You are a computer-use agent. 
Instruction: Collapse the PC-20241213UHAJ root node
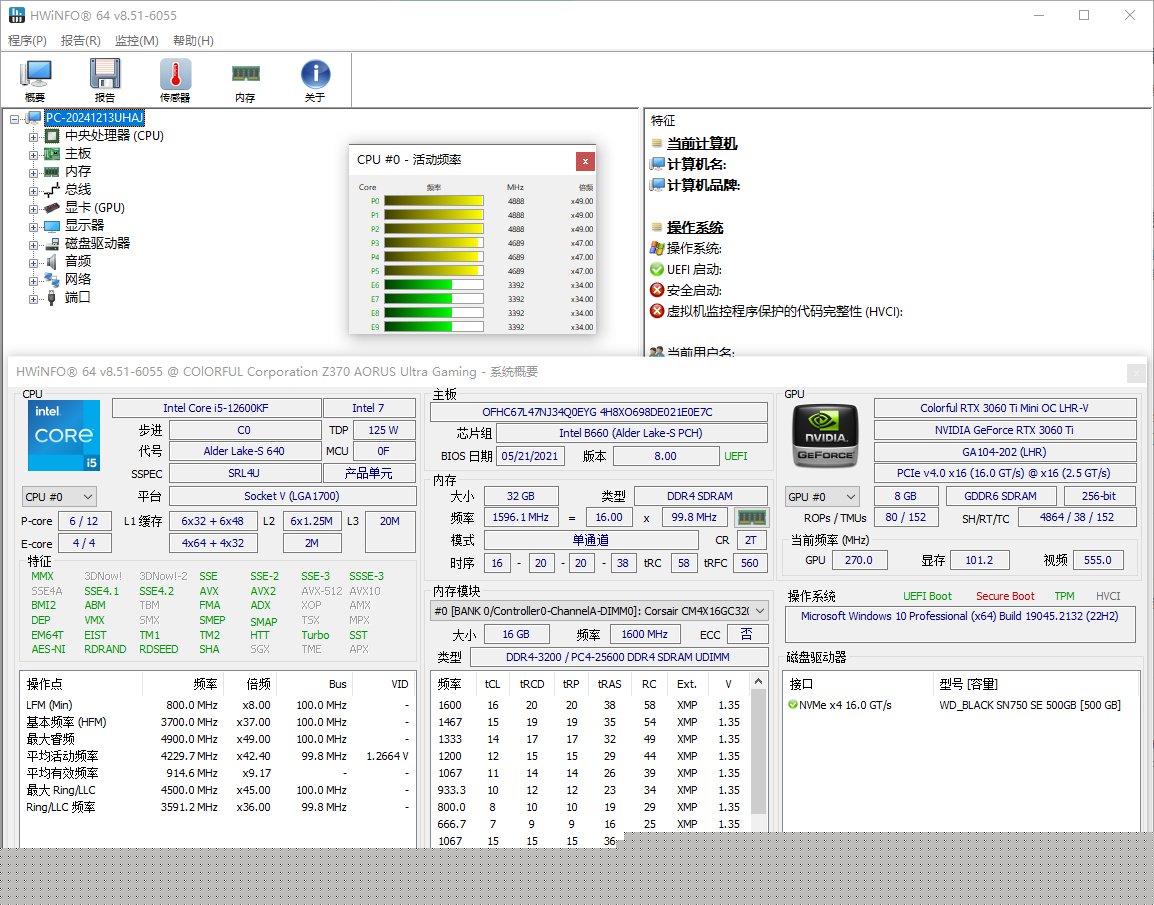pos(15,118)
